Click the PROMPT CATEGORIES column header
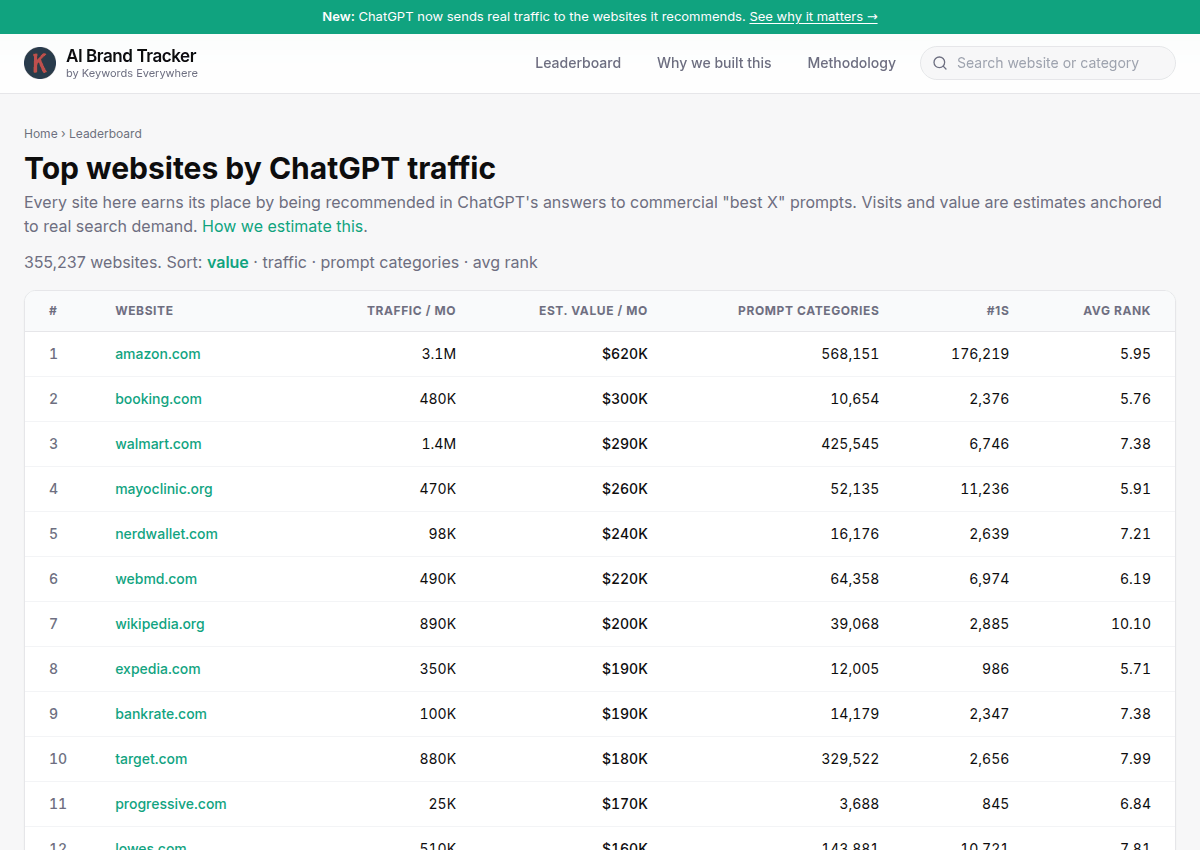Viewport: 1200px width, 850px height. coord(808,311)
